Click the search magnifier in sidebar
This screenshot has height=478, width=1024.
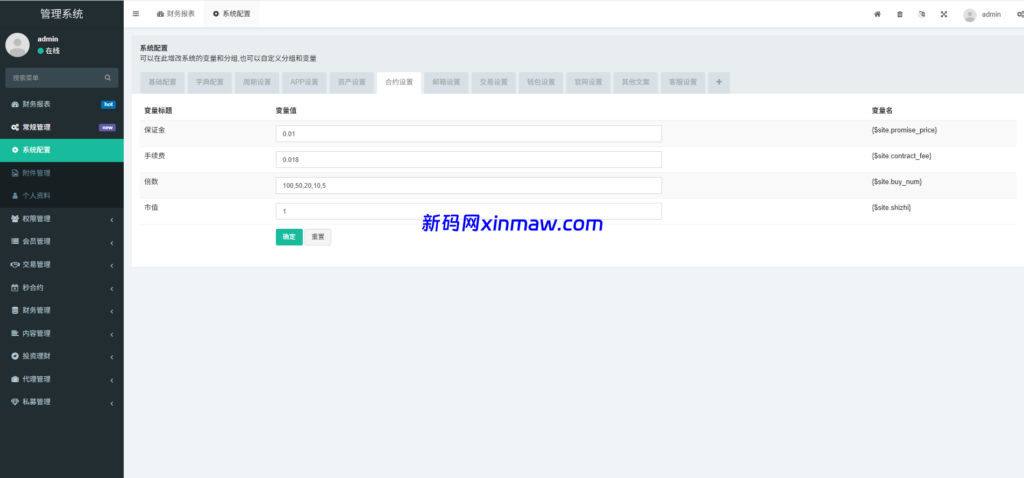point(108,78)
